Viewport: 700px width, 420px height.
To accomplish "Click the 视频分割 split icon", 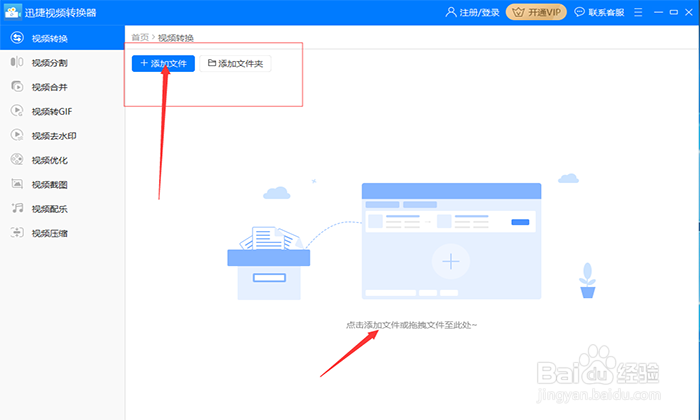I will 17,62.
